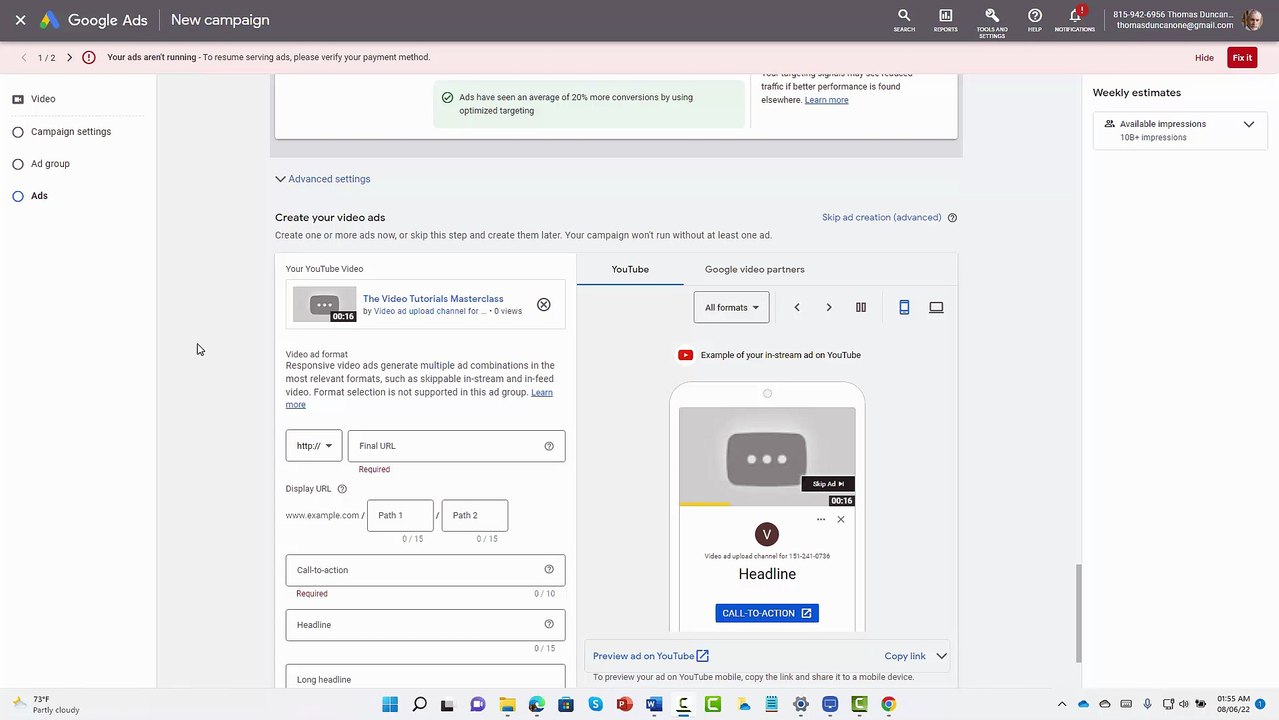This screenshot has height=720, width=1279.
Task: Open the weather widget
Action: [45, 704]
